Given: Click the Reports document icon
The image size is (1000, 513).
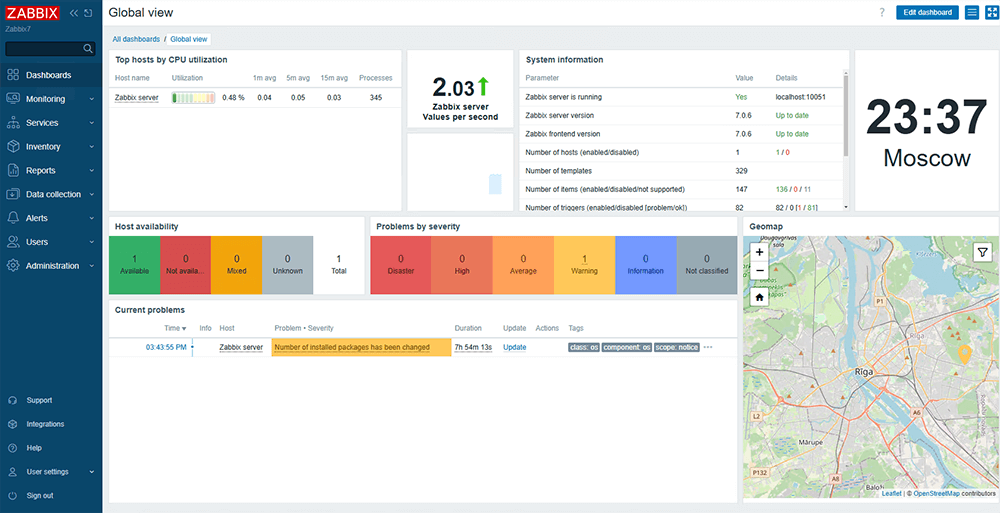Looking at the screenshot, I should click(x=13, y=170).
